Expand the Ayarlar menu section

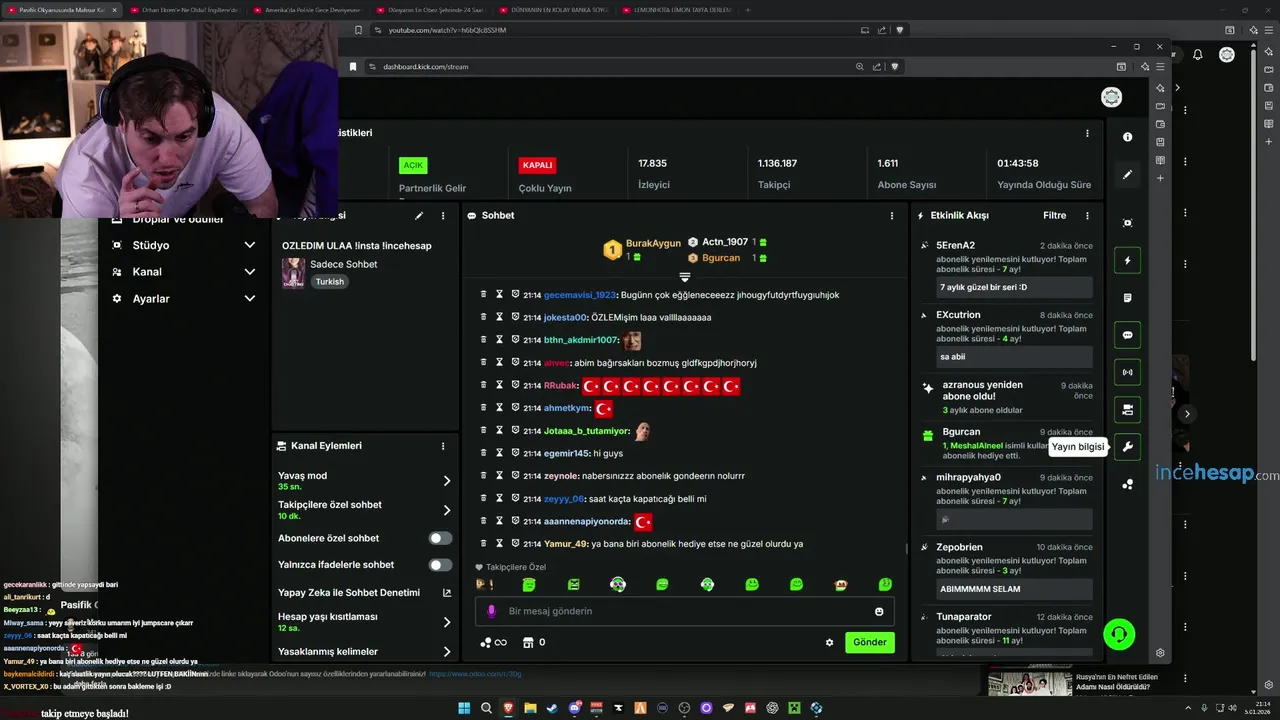[249, 298]
